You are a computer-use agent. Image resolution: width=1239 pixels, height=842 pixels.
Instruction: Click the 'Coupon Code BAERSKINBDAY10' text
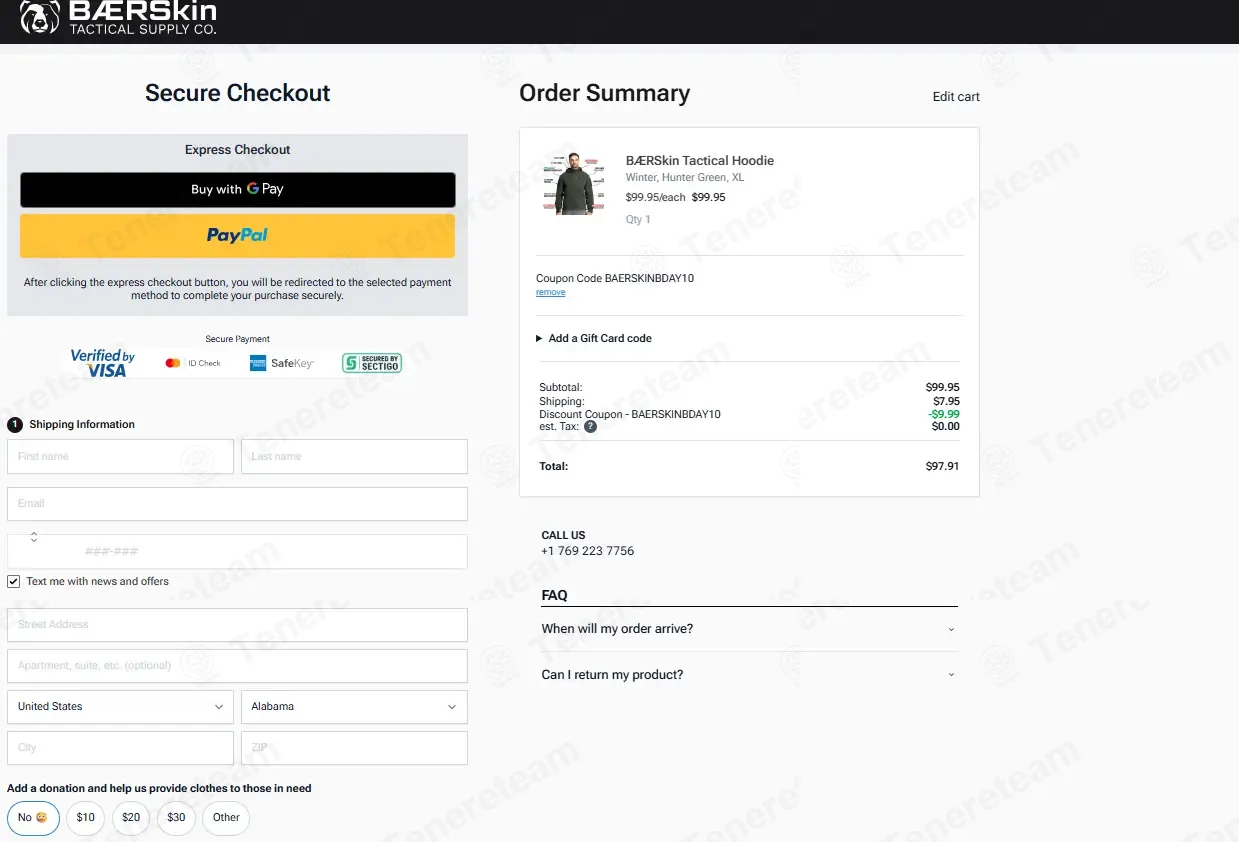615,278
